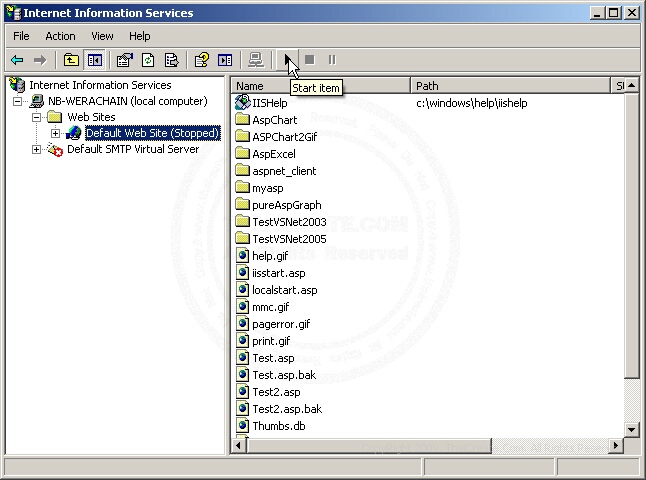Click the Web Sites folder icon
646x480 pixels.
click(54, 117)
